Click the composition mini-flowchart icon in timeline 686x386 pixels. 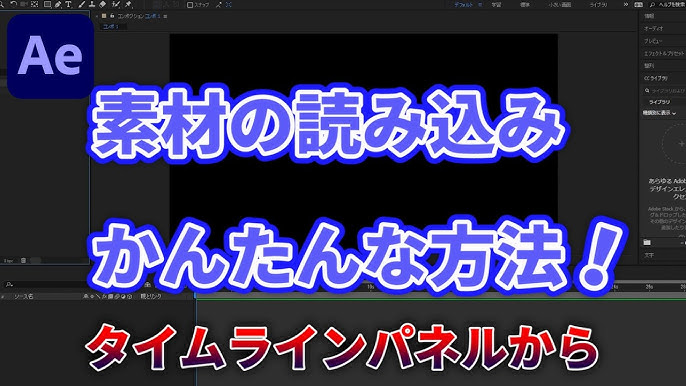[148, 284]
